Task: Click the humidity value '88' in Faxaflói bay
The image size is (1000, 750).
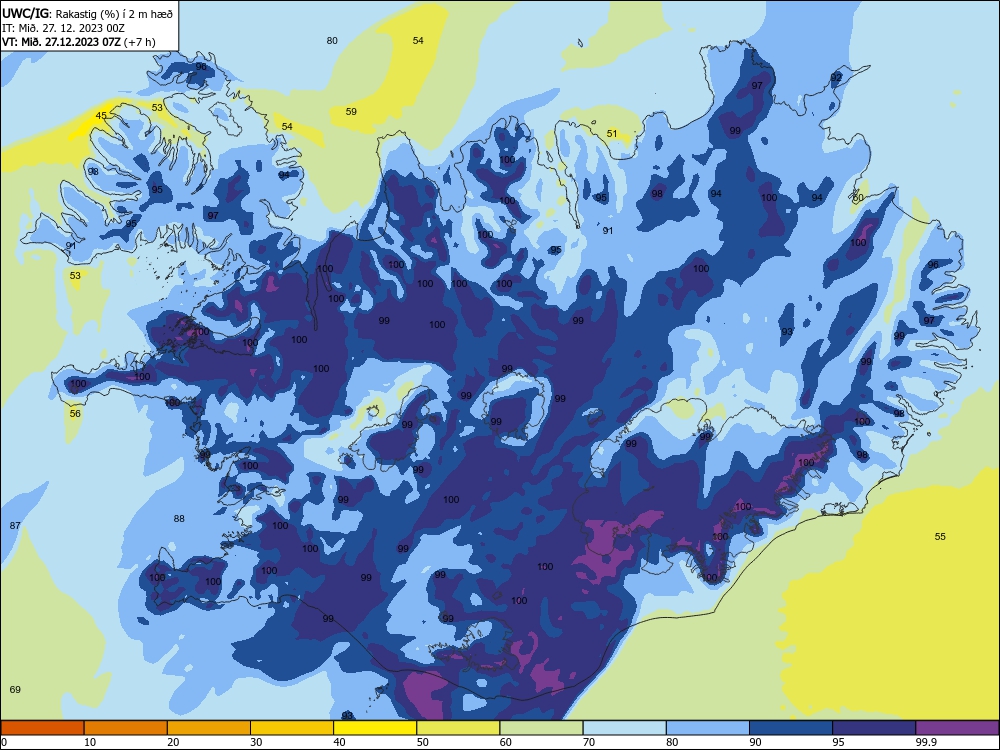Action: coord(179,518)
